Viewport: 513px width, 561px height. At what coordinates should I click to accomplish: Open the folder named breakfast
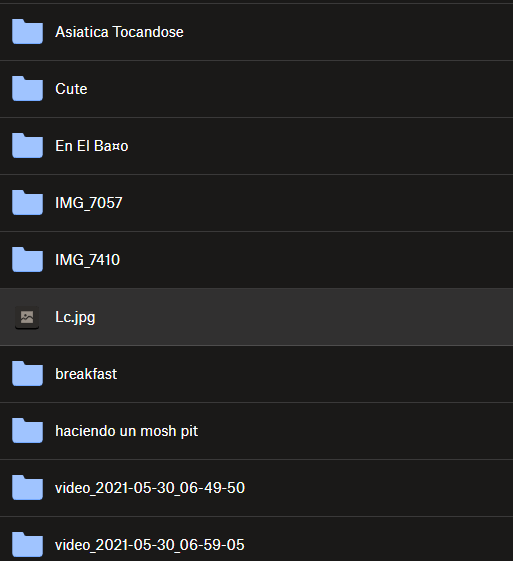click(x=86, y=374)
